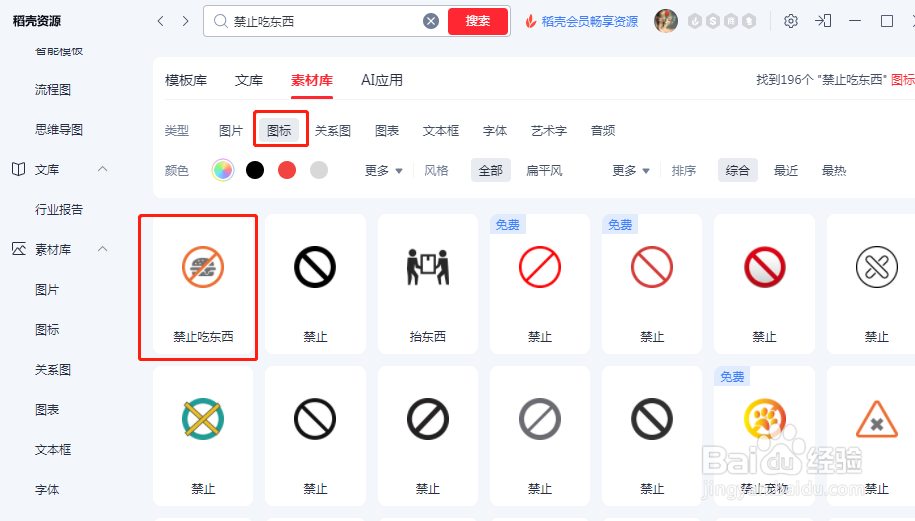Collapse the 素材库 sidebar section
915x521 pixels.
point(103,249)
